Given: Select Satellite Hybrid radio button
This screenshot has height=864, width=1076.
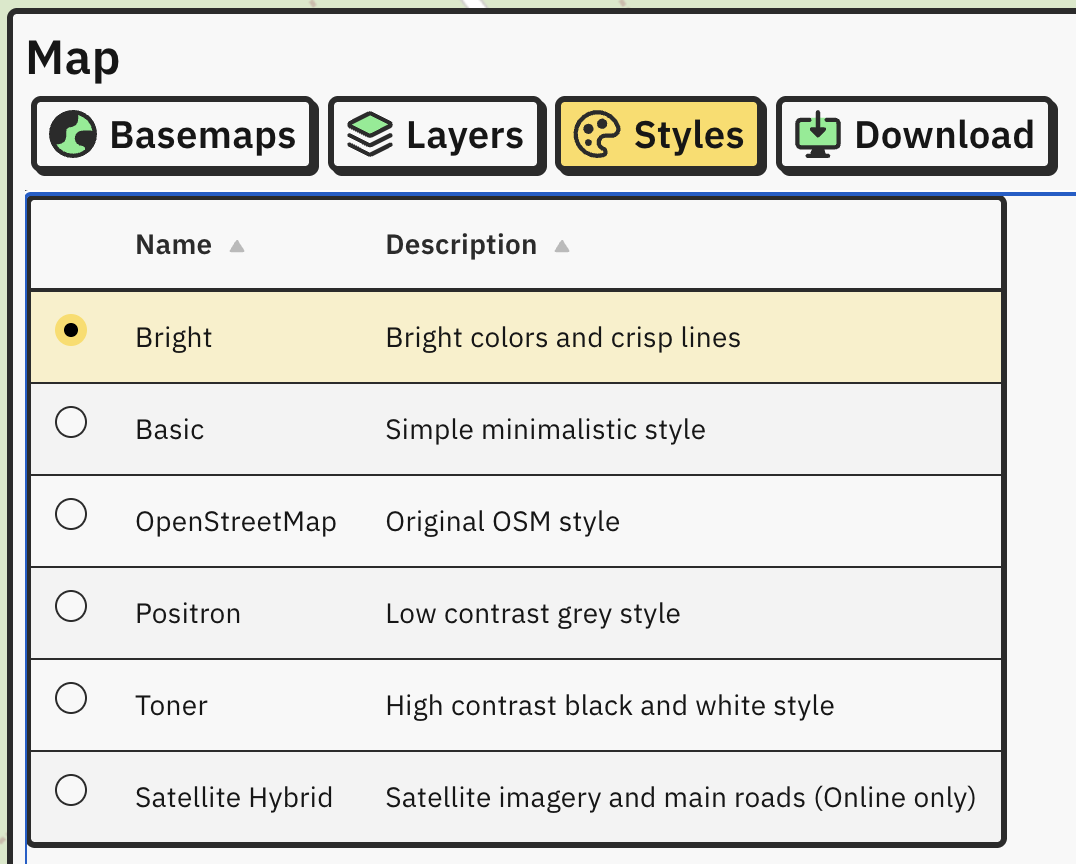Looking at the screenshot, I should (x=71, y=790).
